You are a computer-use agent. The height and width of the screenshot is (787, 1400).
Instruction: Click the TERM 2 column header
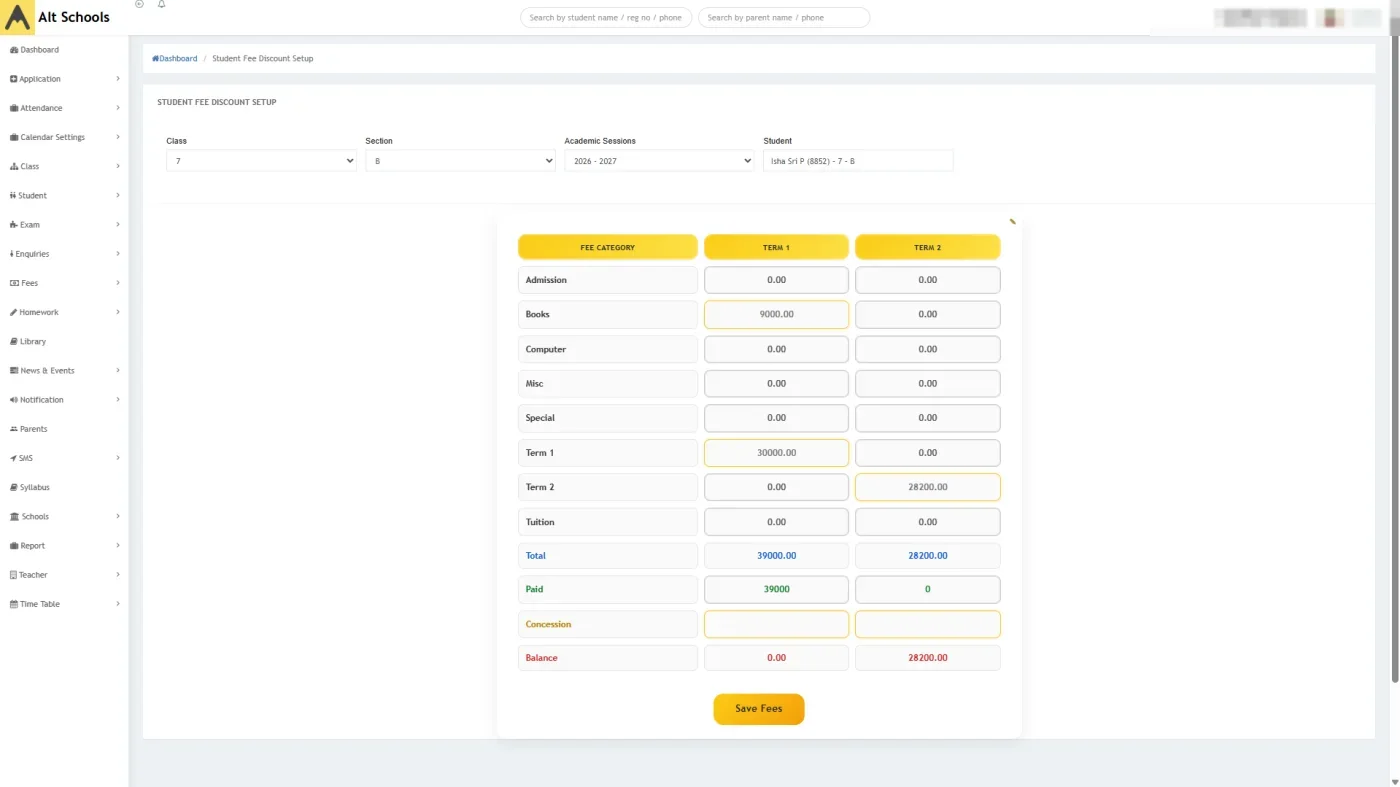(x=928, y=247)
